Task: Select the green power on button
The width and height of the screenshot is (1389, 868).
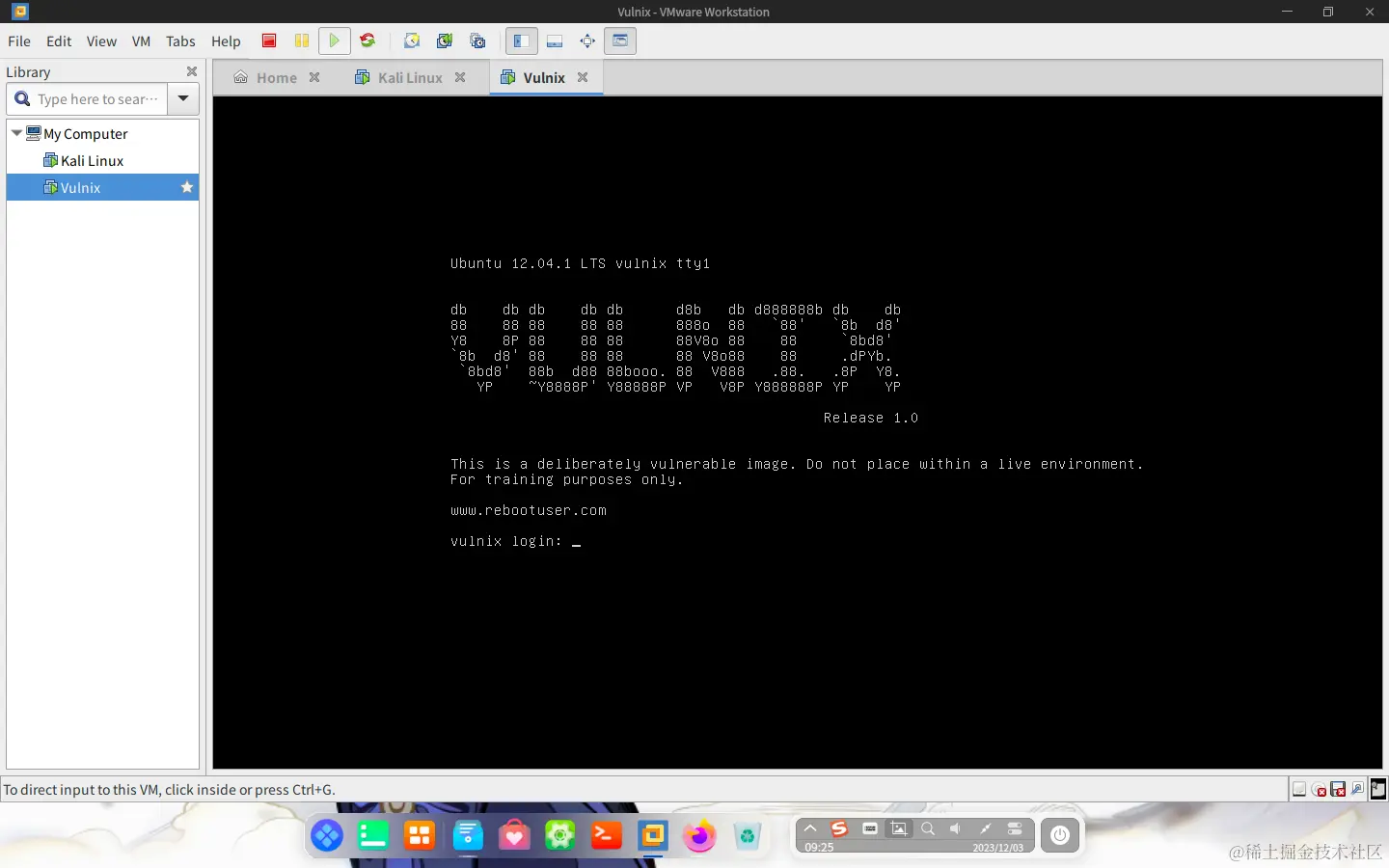Action: (x=335, y=41)
